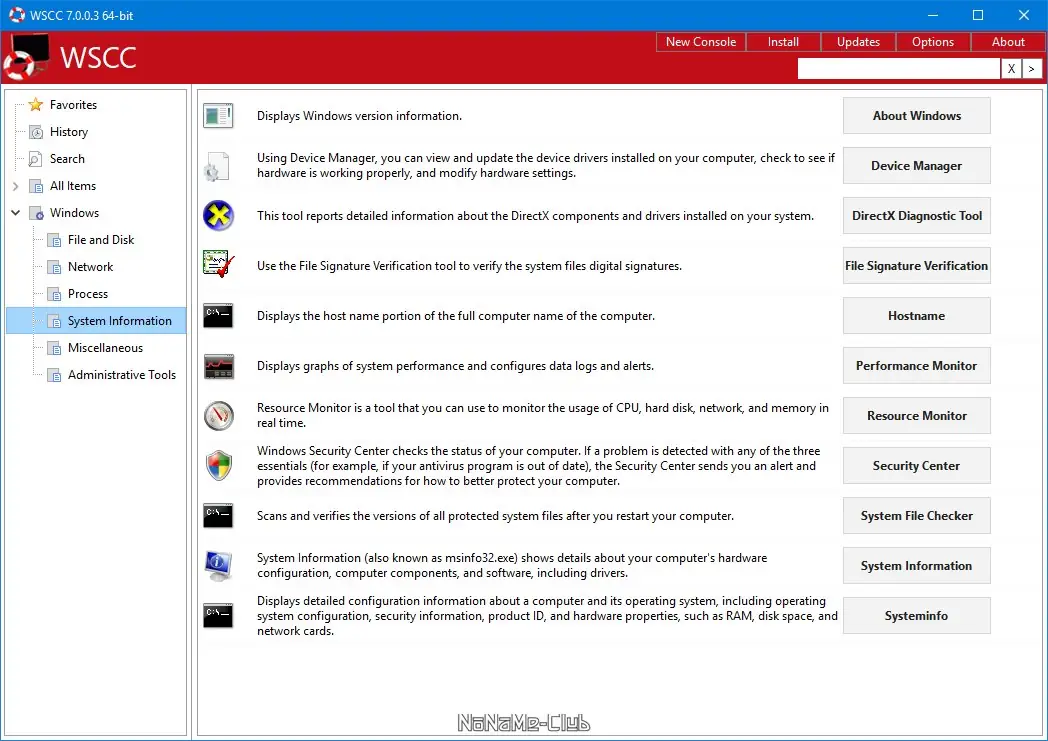This screenshot has height=741, width=1048.
Task: Click the System Information monitor icon
Action: (218, 565)
